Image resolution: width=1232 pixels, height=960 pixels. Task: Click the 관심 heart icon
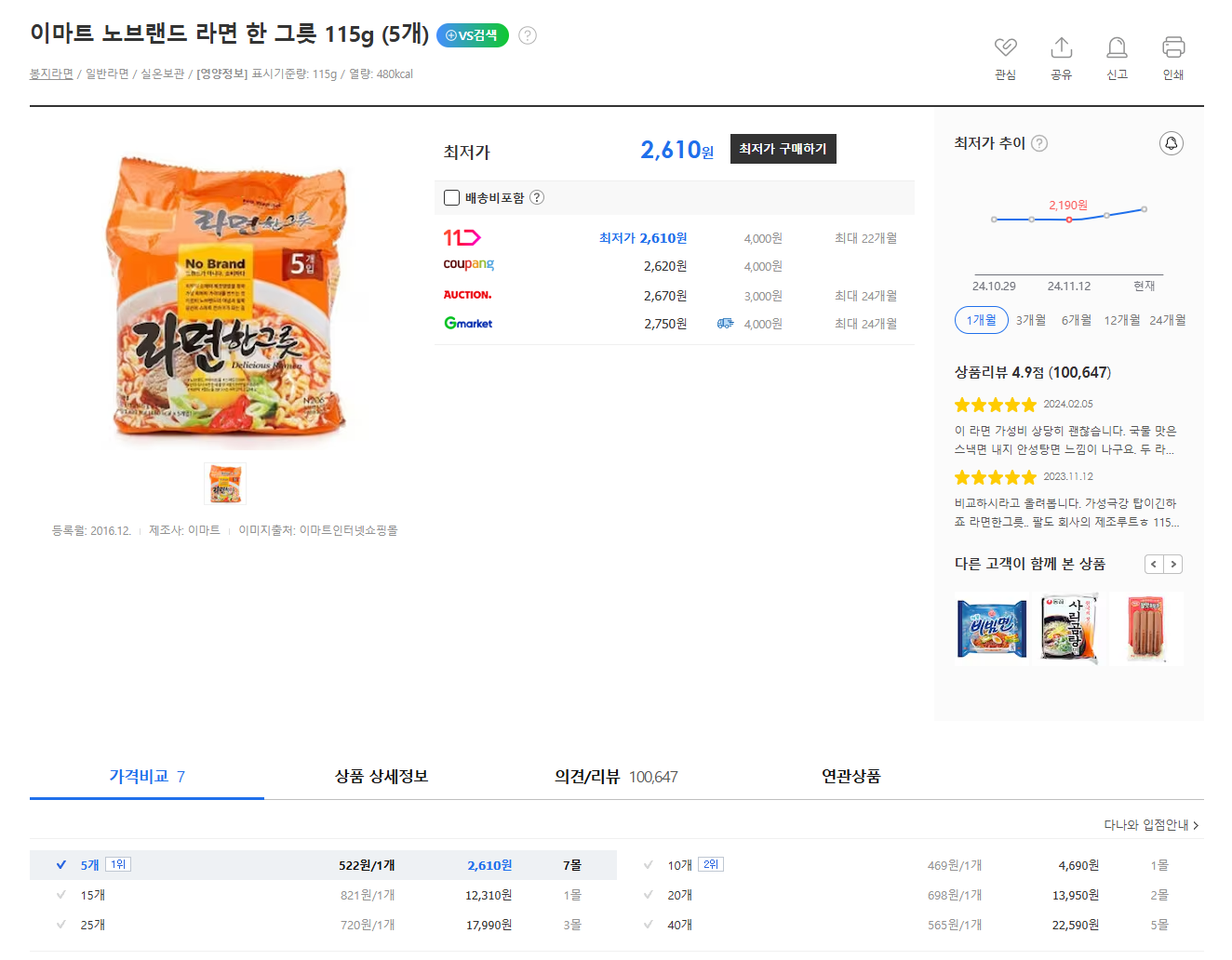pos(1005,47)
